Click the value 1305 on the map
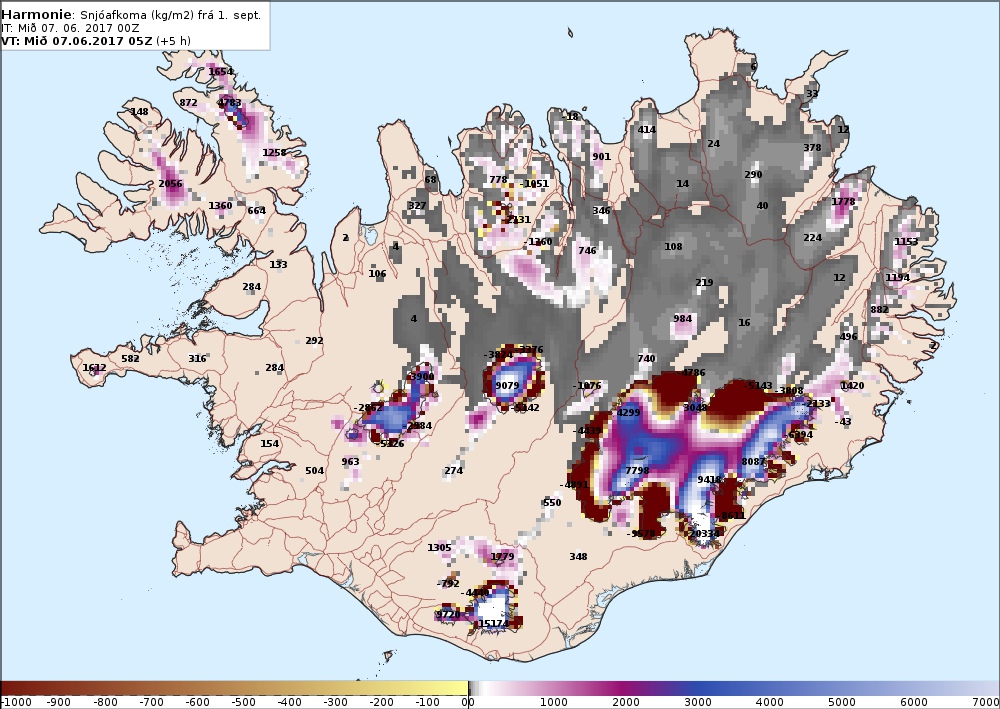 pyautogui.click(x=439, y=547)
